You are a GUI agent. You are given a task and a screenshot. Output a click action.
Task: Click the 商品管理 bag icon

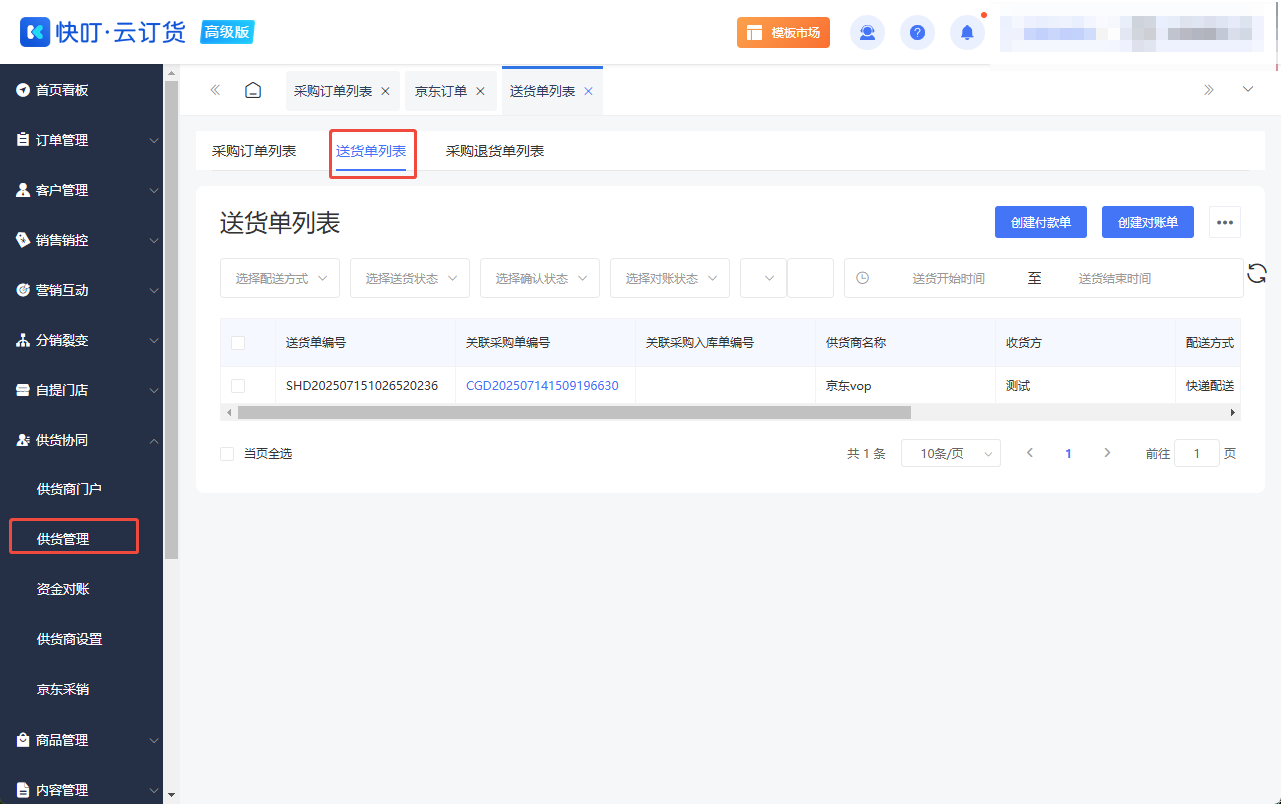[23, 740]
